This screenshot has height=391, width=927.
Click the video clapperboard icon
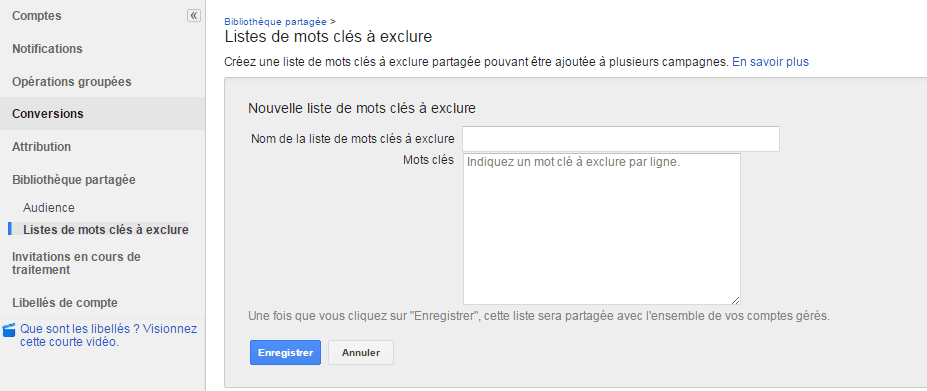coord(9,329)
